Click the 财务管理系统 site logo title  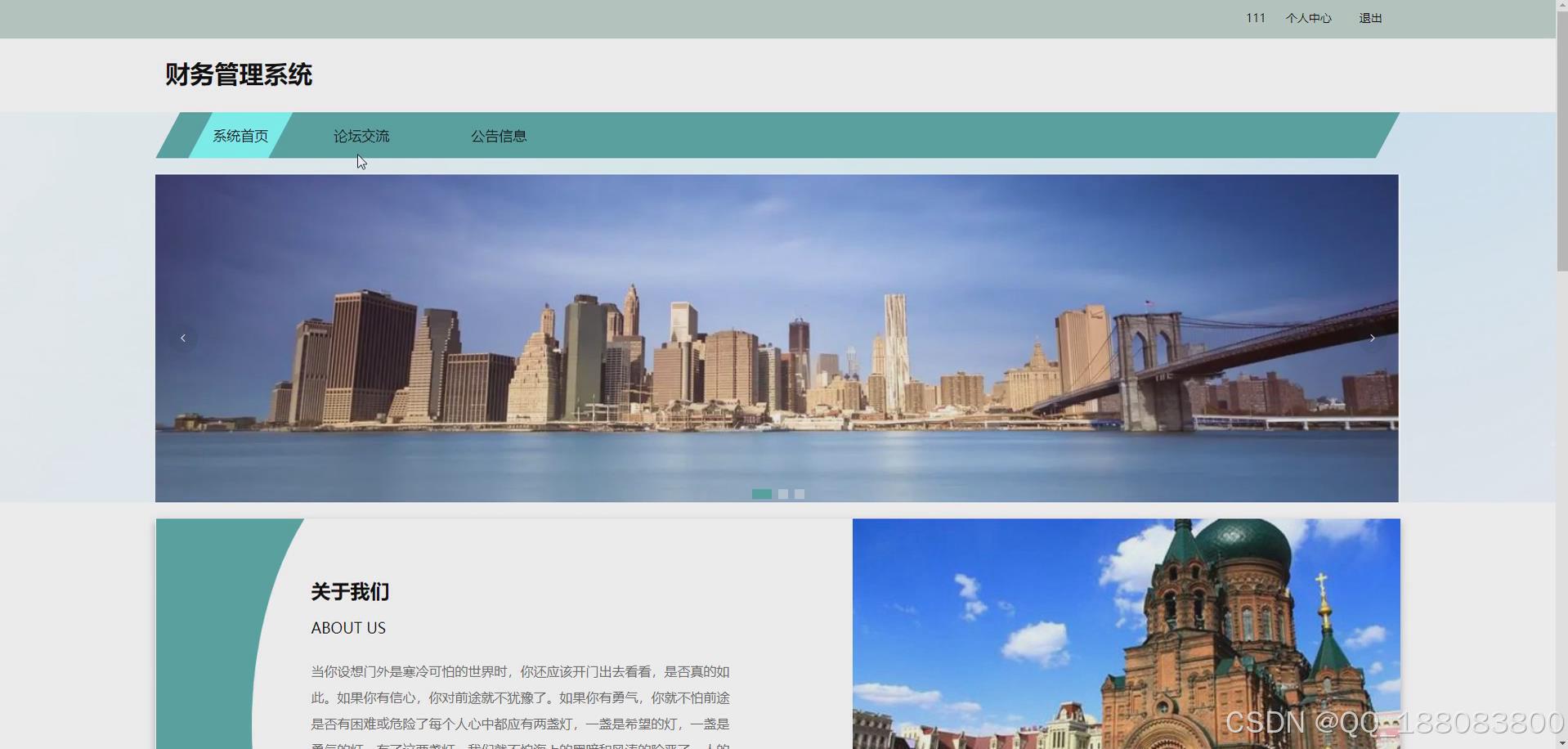pyautogui.click(x=239, y=74)
